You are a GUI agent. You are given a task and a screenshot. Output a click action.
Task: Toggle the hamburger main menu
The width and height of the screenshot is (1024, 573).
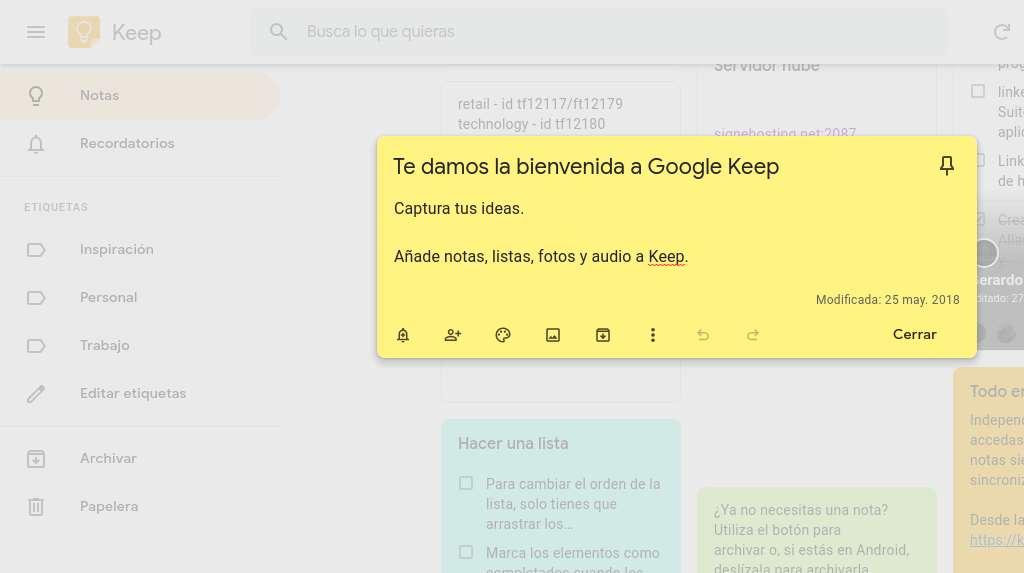tap(36, 32)
